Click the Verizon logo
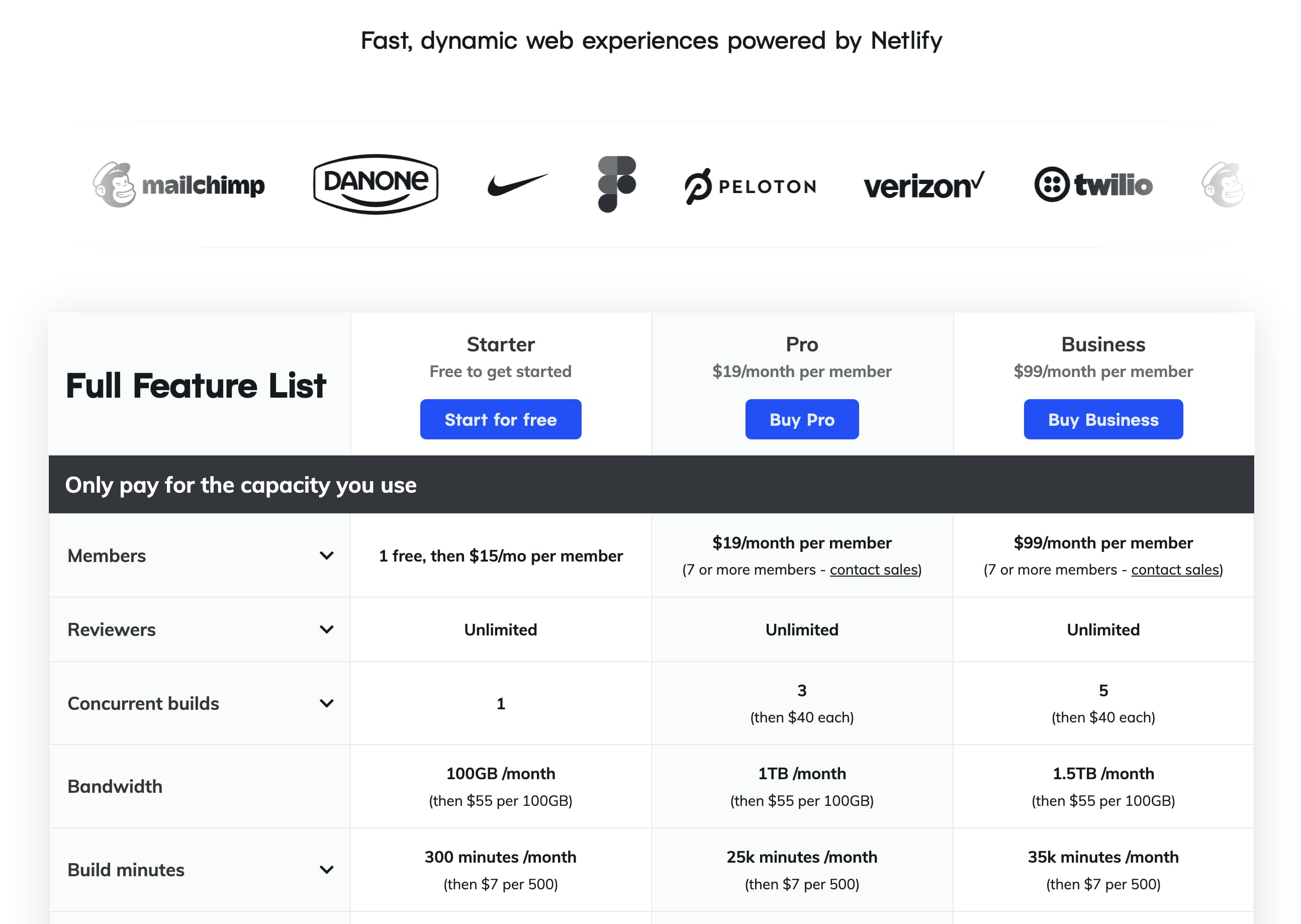Image resolution: width=1301 pixels, height=924 pixels. point(923,186)
